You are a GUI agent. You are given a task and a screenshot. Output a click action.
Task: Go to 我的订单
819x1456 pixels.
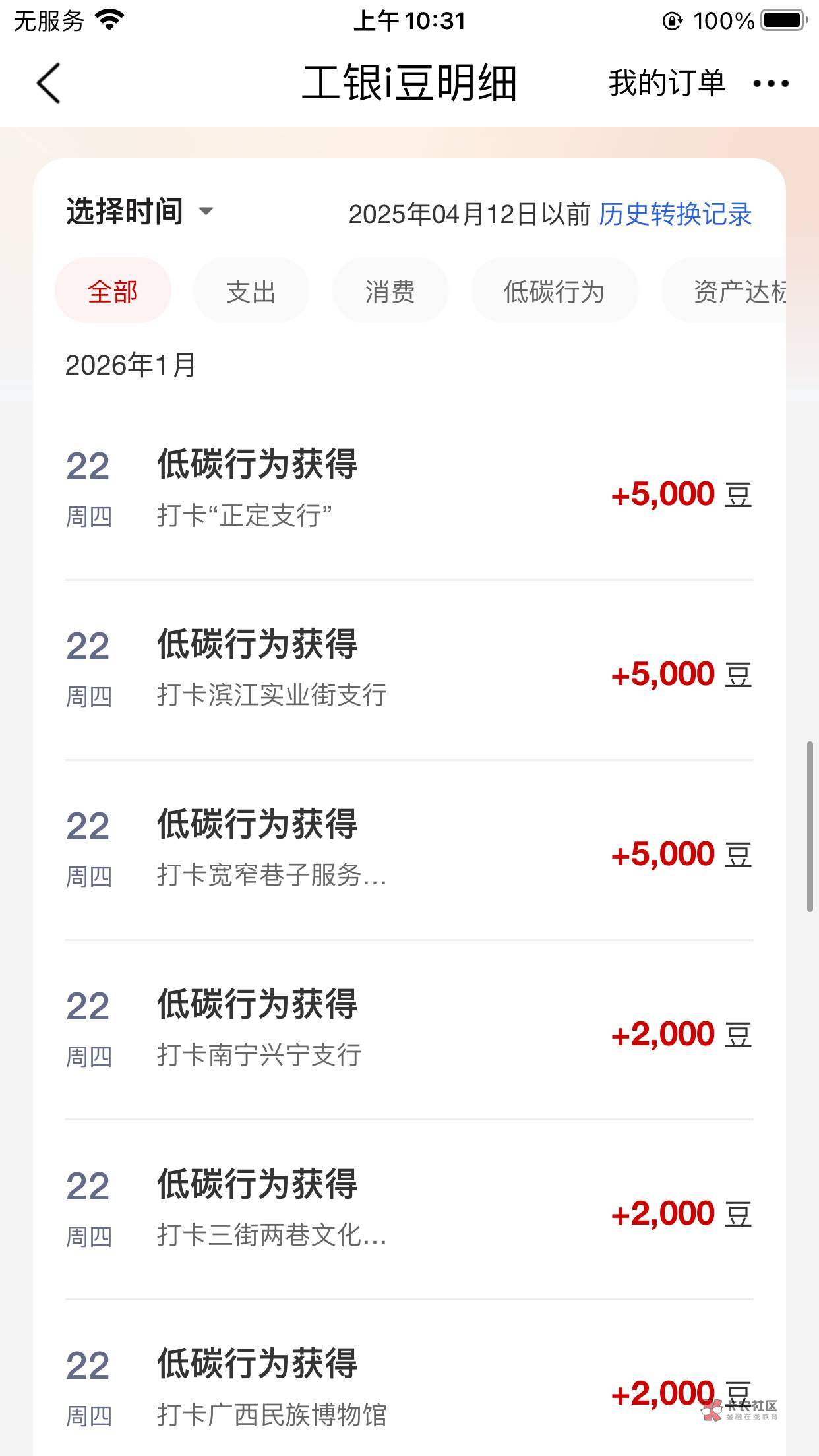point(667,84)
